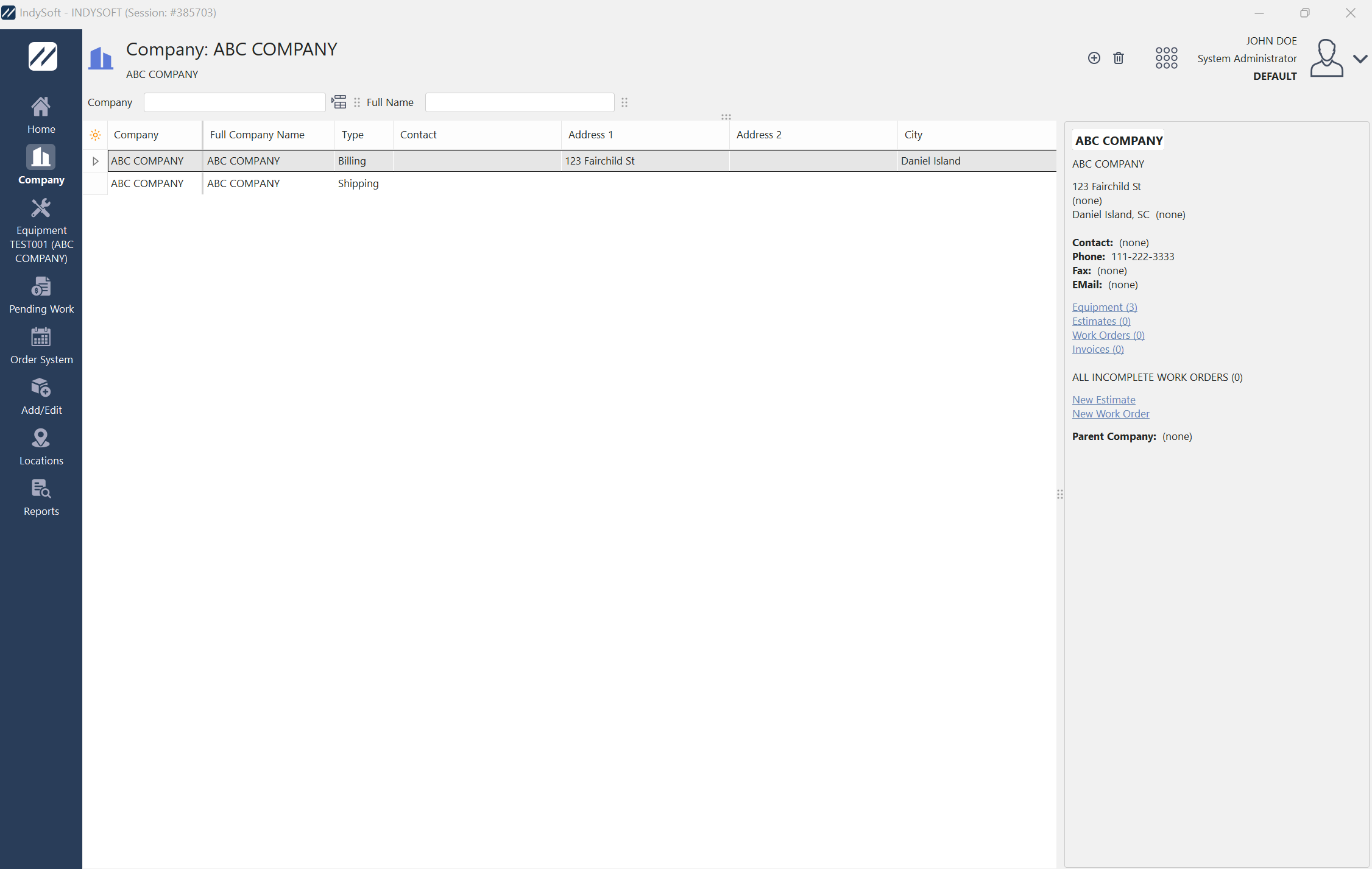Open the Invoices (0) link
This screenshot has height=869, width=1372.
(x=1098, y=349)
